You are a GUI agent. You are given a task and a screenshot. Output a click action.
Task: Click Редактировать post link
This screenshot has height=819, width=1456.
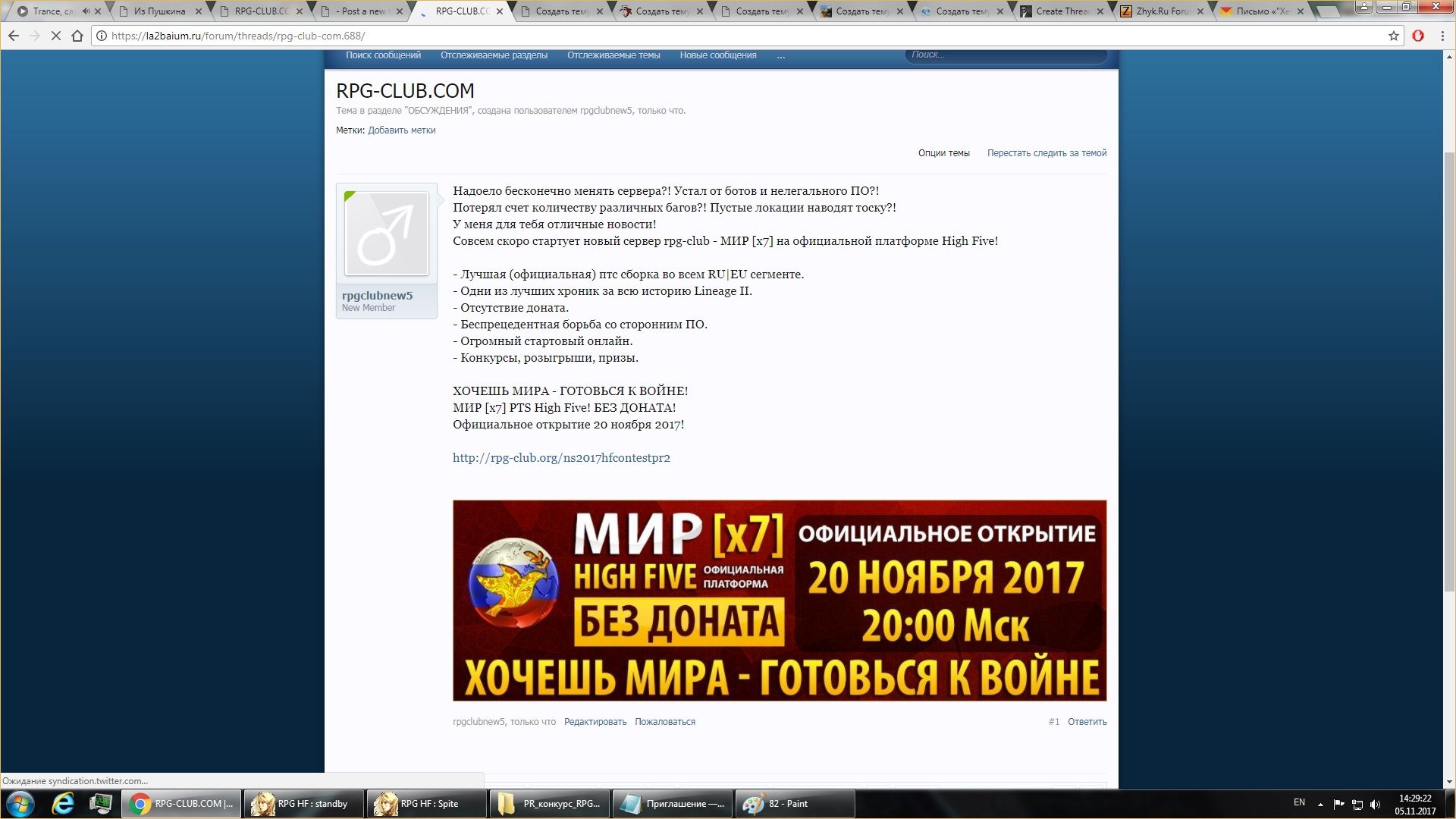595,722
